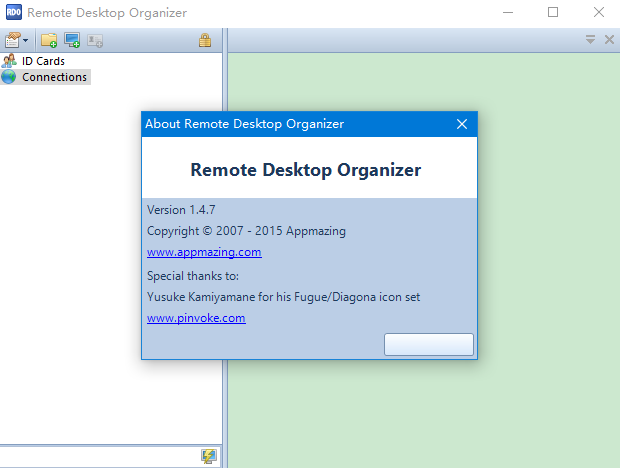Viewport: 620px width, 468px height.
Task: Click the New ID Card toolbar icon
Action: (x=95, y=40)
